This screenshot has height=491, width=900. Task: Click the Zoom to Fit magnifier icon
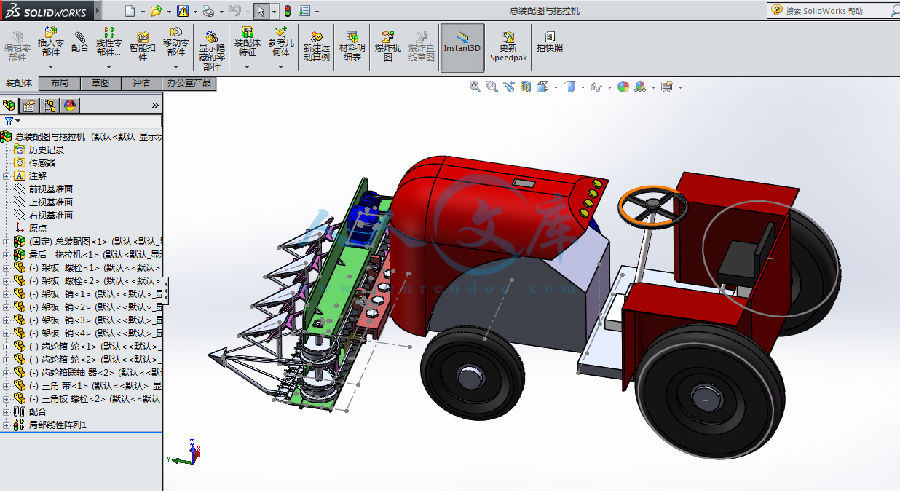[475, 87]
